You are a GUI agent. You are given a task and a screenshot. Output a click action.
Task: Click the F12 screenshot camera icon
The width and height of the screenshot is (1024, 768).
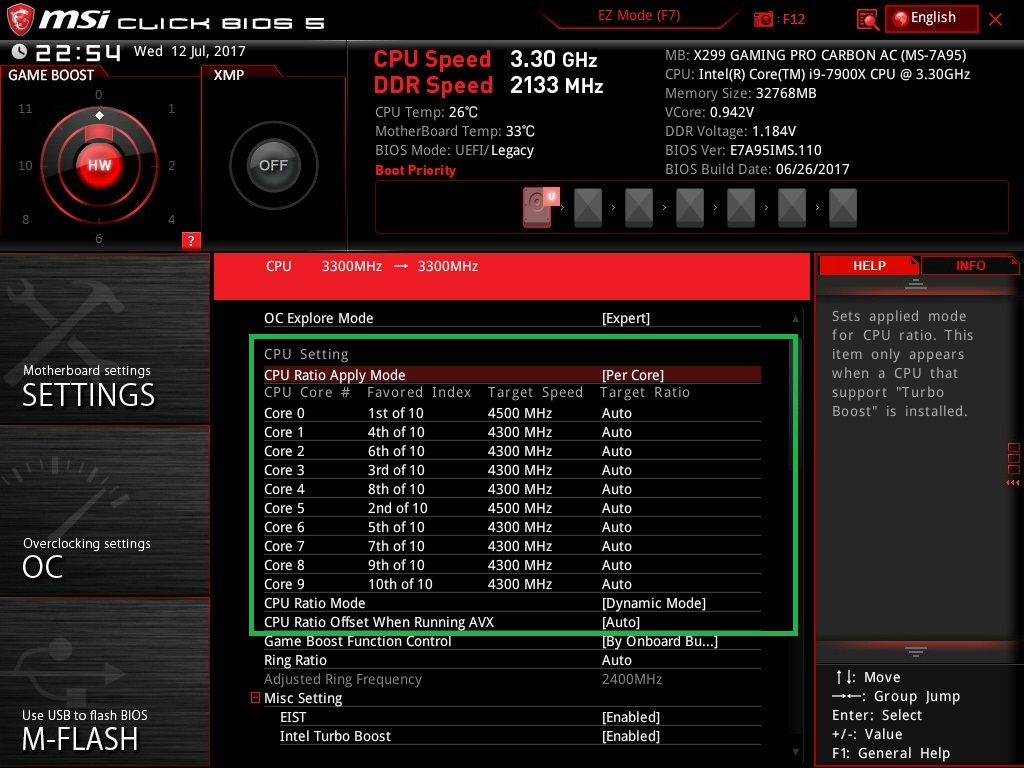click(764, 19)
